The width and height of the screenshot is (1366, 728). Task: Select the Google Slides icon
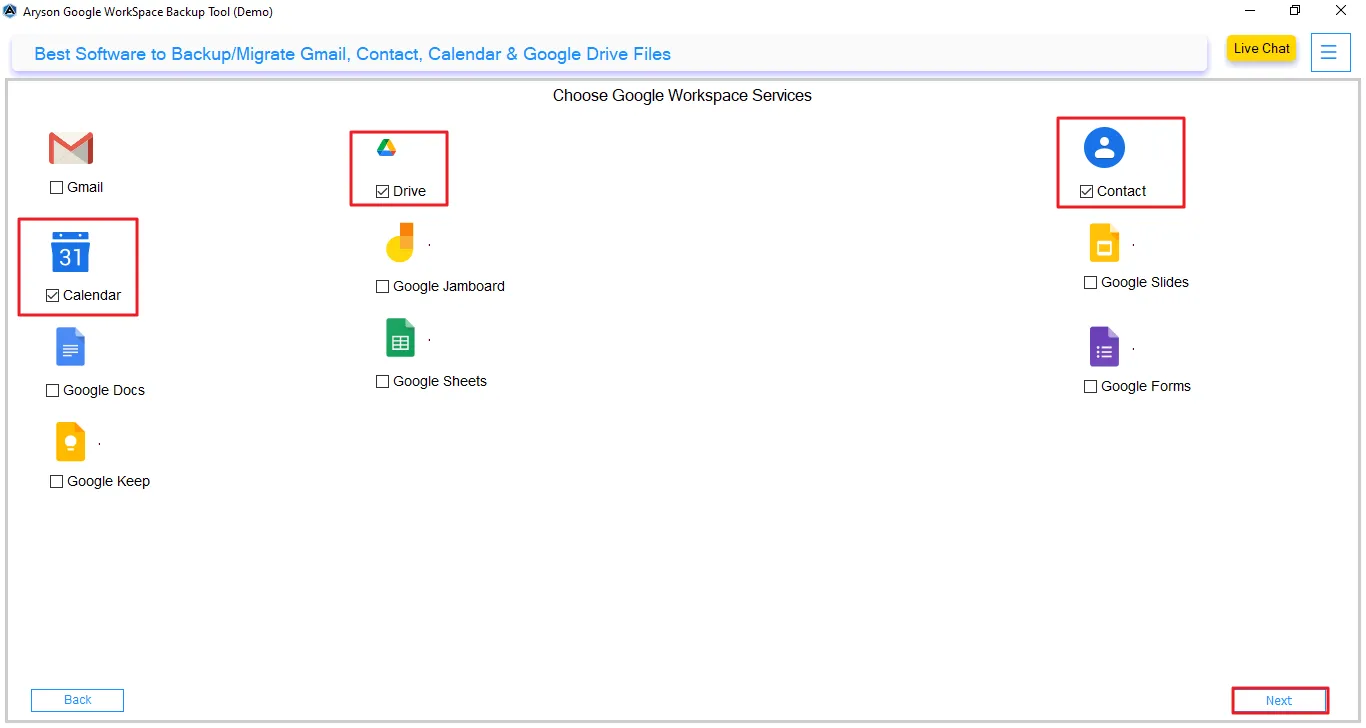point(1104,242)
